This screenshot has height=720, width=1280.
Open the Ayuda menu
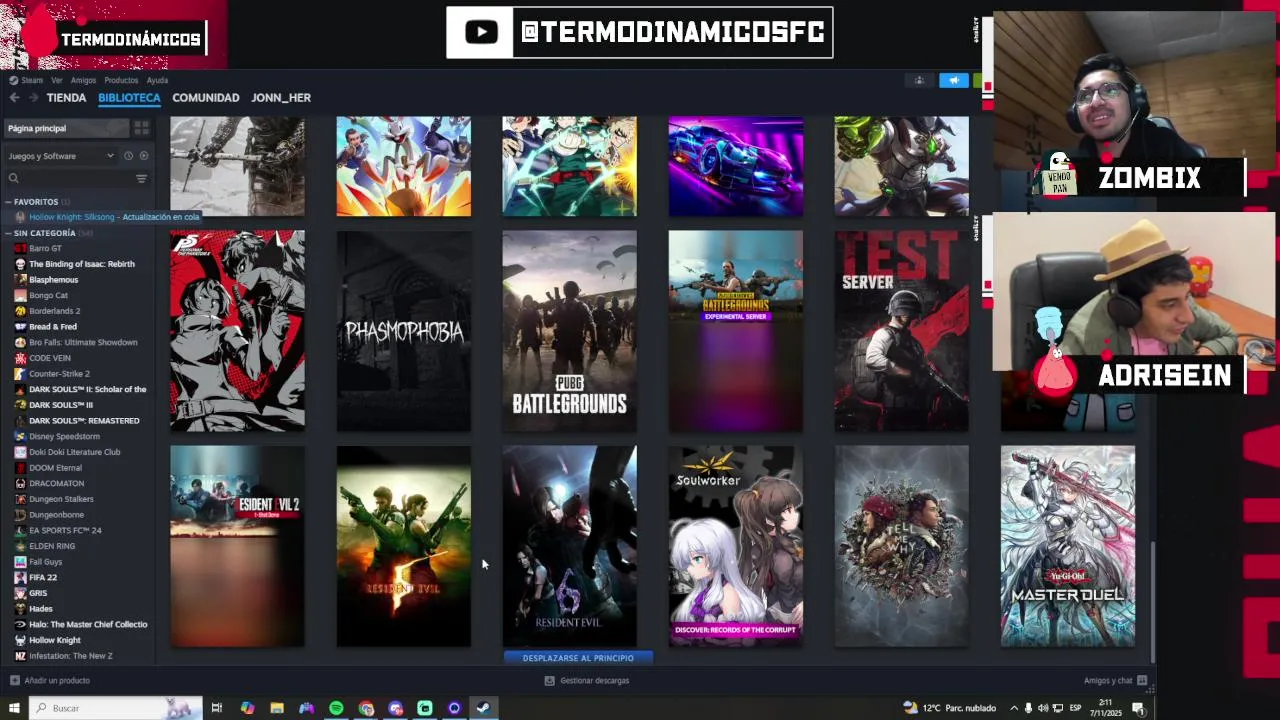coord(157,80)
